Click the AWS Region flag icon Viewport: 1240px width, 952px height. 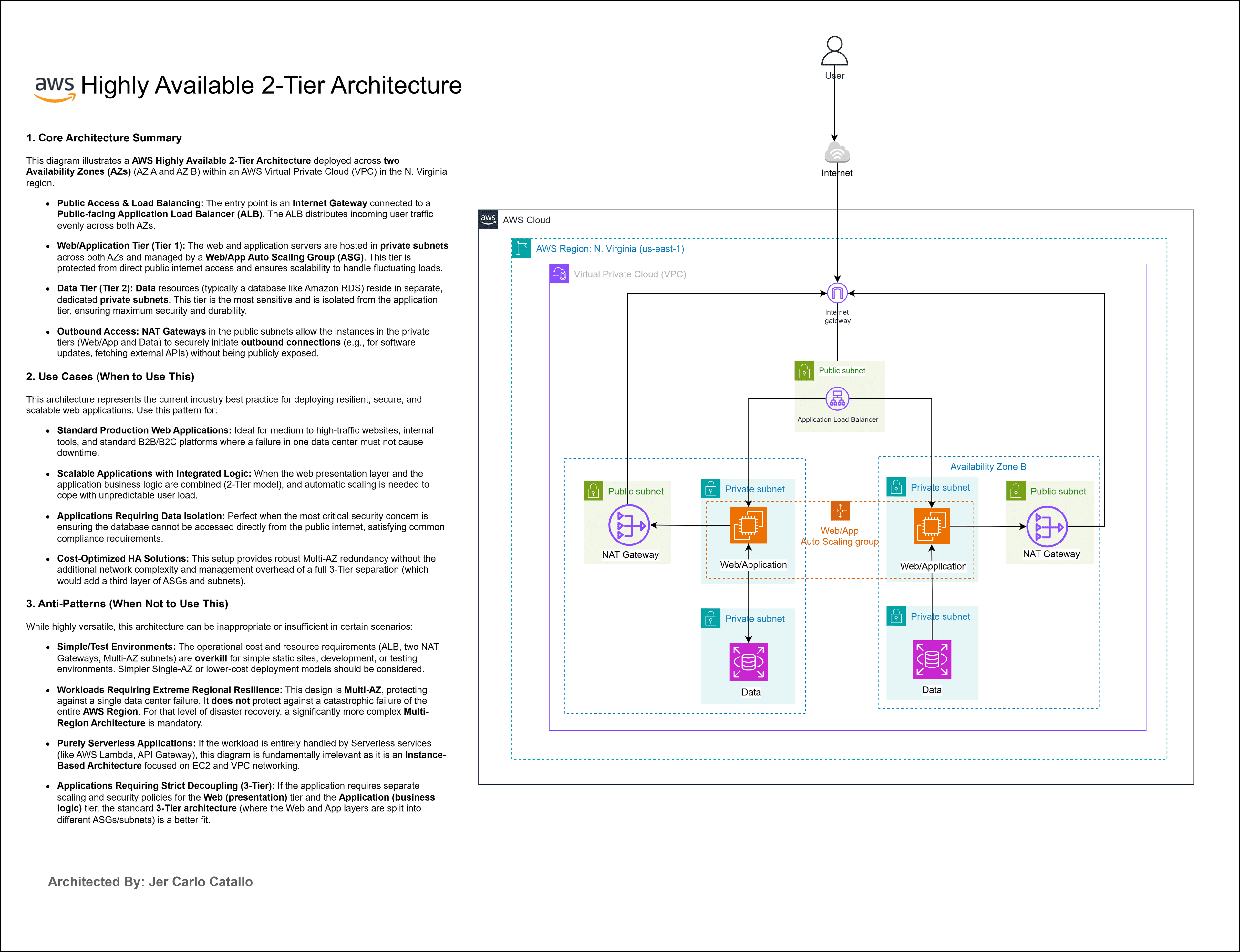(x=522, y=248)
